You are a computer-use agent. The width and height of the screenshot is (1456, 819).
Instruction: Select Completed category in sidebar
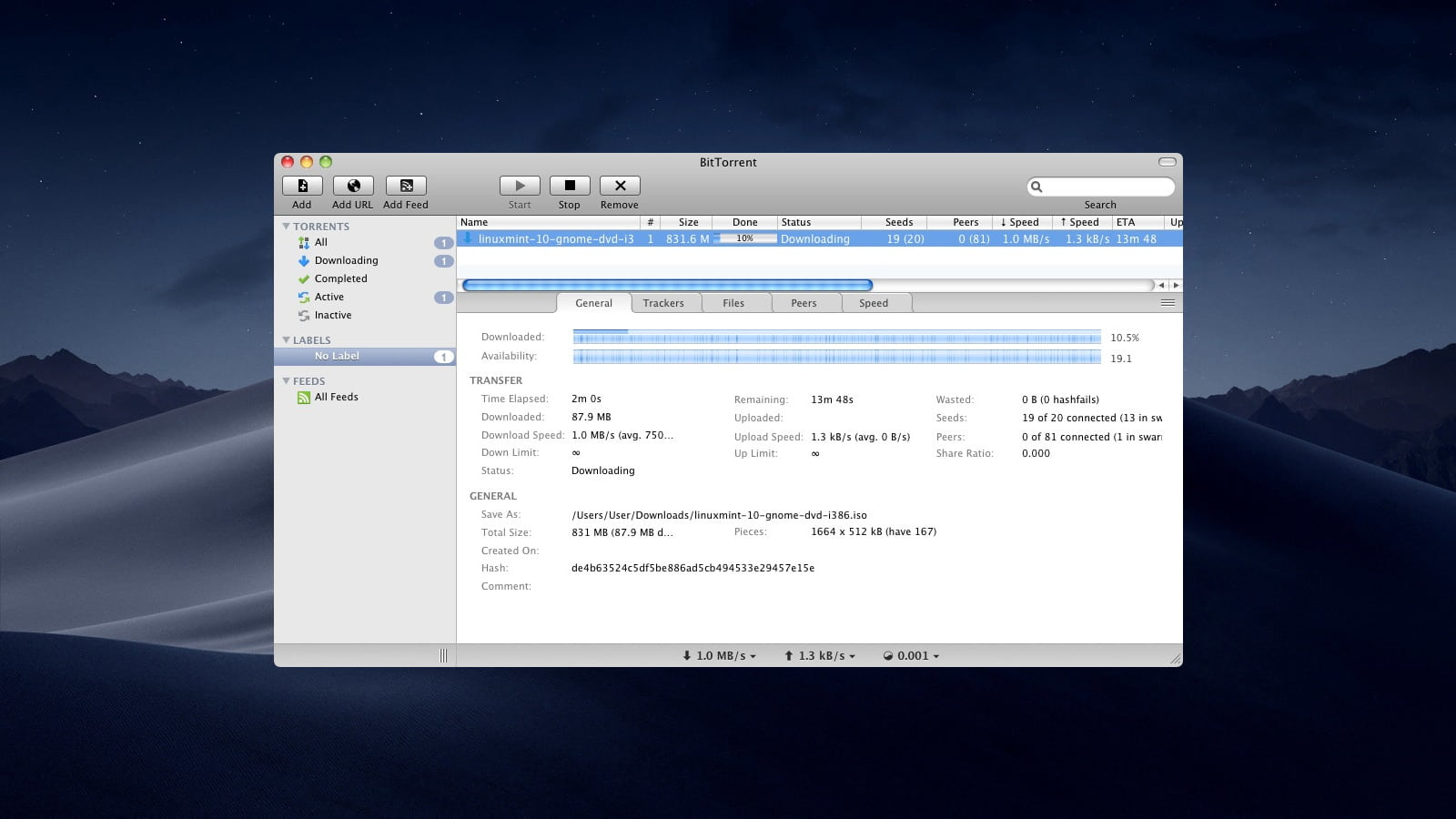click(340, 278)
